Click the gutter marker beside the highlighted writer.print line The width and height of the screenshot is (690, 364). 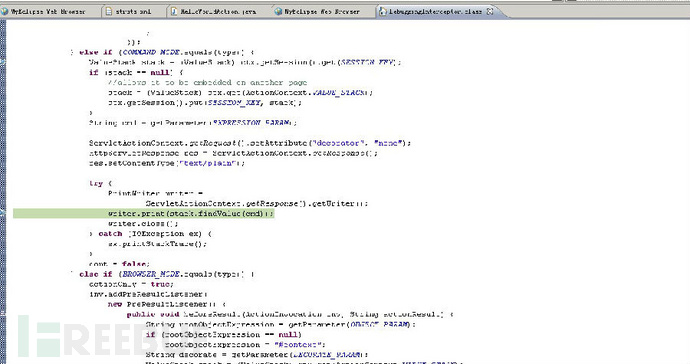pos(3,213)
